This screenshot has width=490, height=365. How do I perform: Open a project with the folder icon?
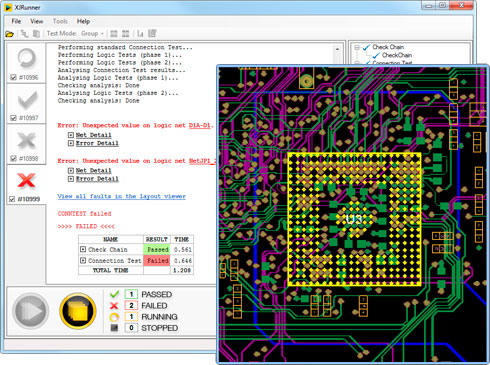[x=9, y=34]
